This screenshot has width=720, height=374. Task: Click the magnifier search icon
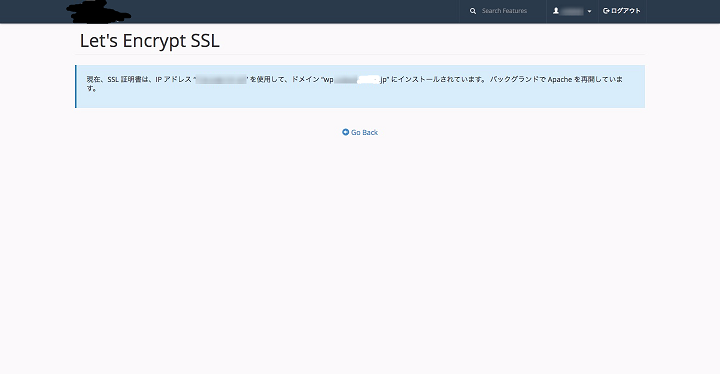(472, 11)
